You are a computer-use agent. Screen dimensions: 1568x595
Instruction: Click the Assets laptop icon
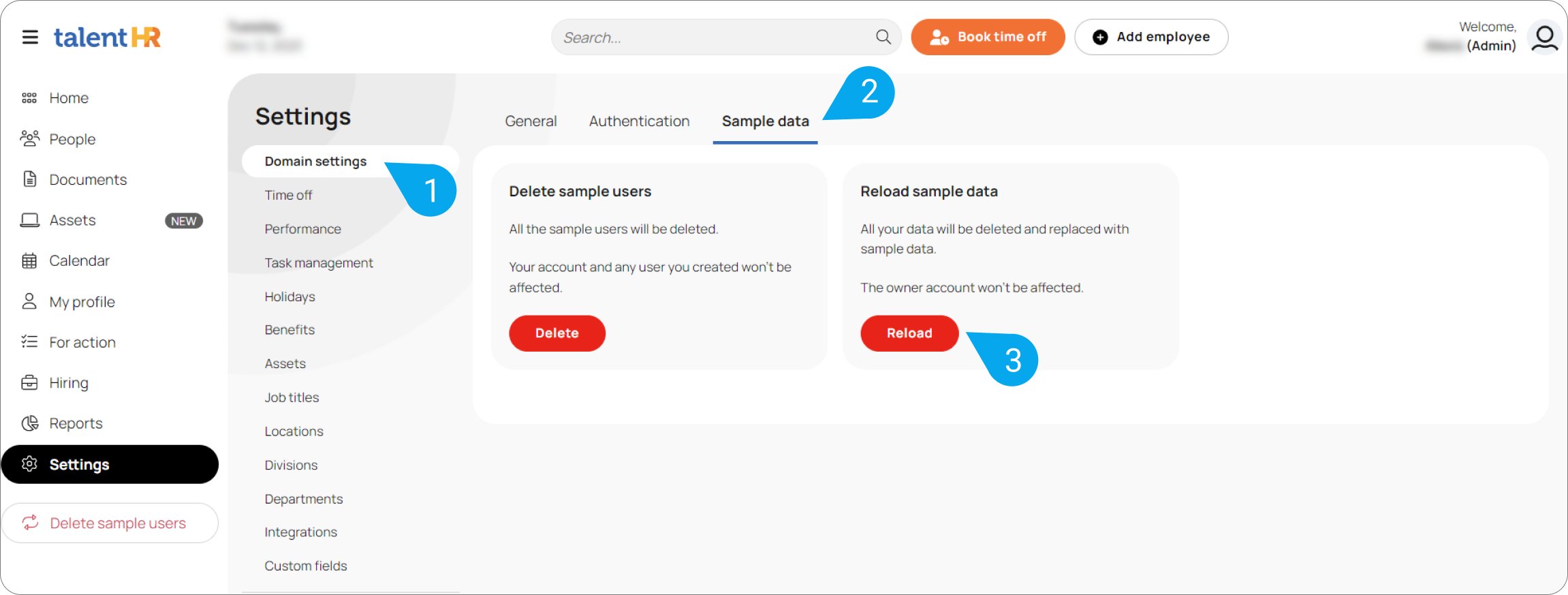(29, 220)
